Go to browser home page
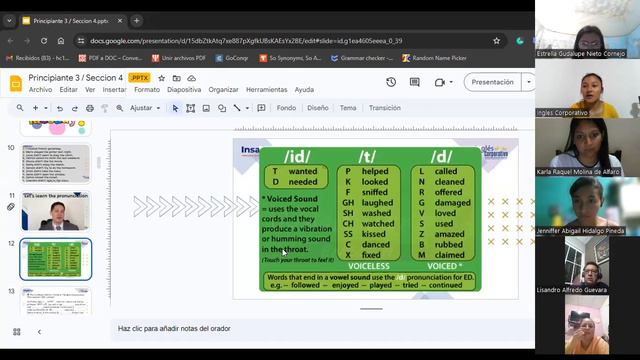 61,41
